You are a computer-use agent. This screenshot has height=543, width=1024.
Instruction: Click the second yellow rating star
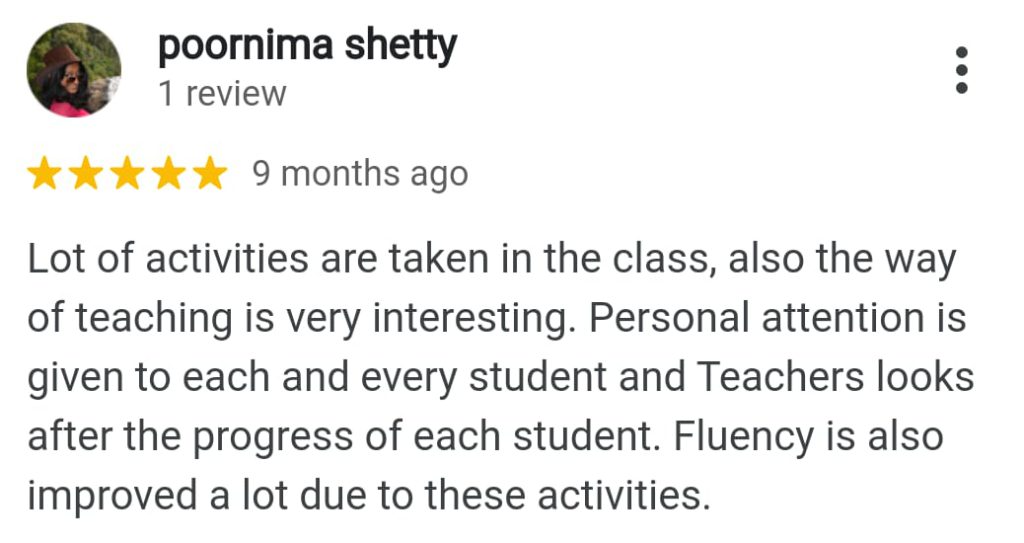[x=86, y=174]
